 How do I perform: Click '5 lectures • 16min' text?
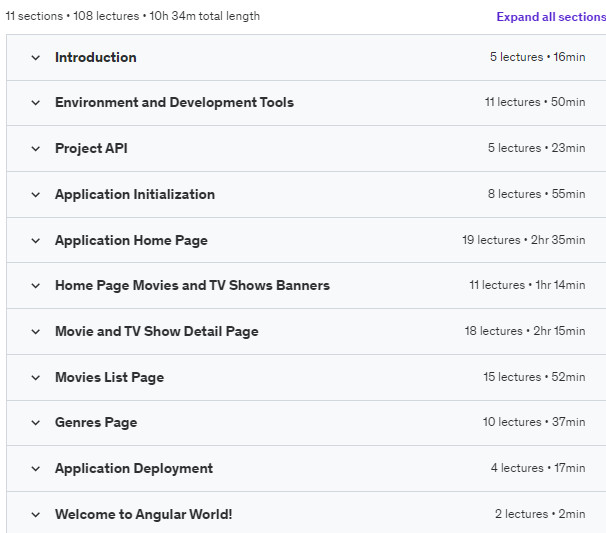(x=538, y=57)
